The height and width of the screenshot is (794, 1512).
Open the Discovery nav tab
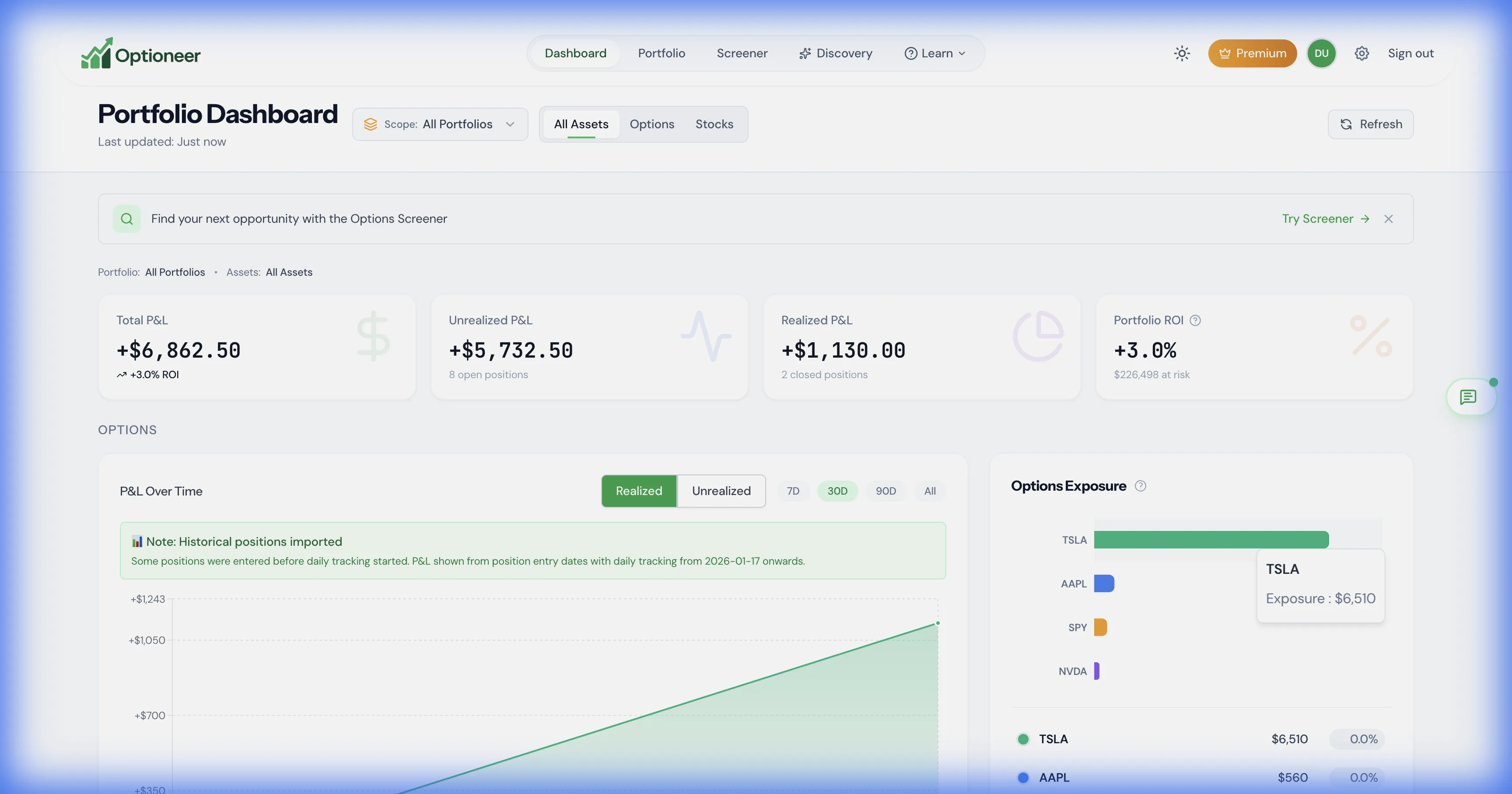836,53
